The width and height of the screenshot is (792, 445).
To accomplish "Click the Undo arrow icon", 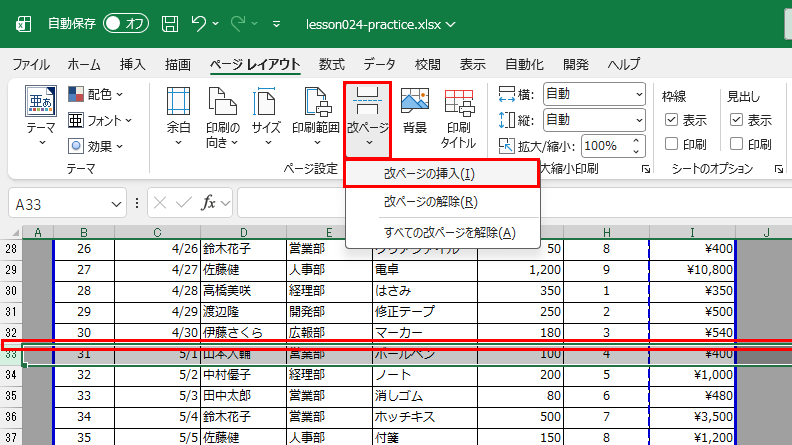I will coord(199,23).
